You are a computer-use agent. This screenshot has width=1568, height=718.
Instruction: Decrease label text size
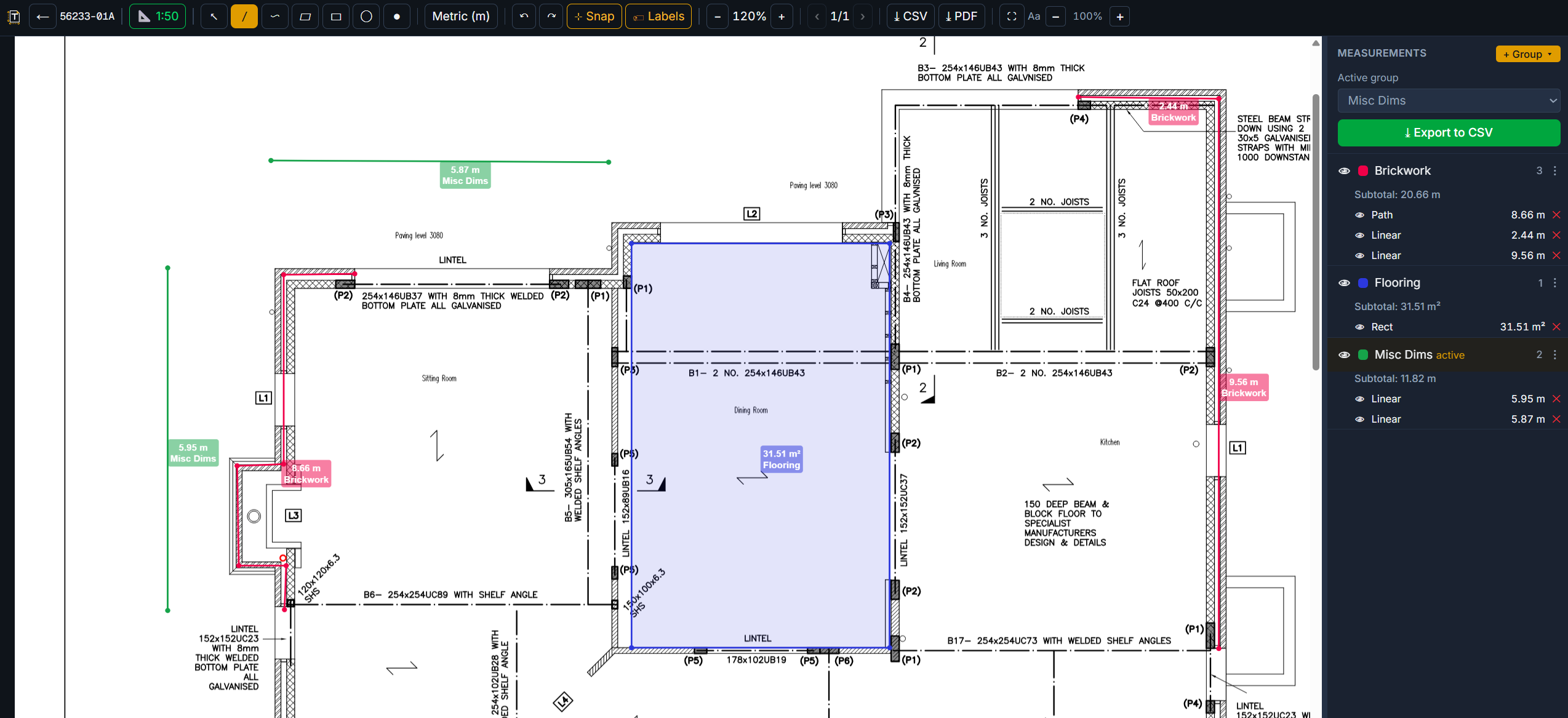1055,17
